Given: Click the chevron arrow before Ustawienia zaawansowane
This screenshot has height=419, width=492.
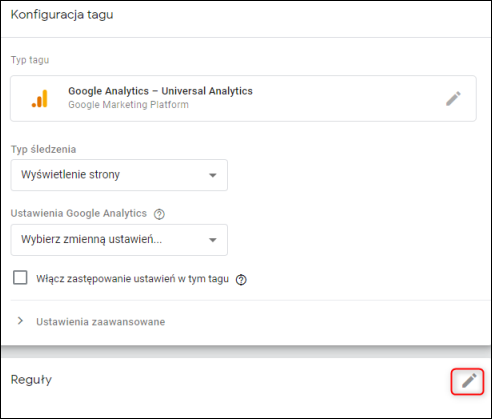Looking at the screenshot, I should click(20, 321).
